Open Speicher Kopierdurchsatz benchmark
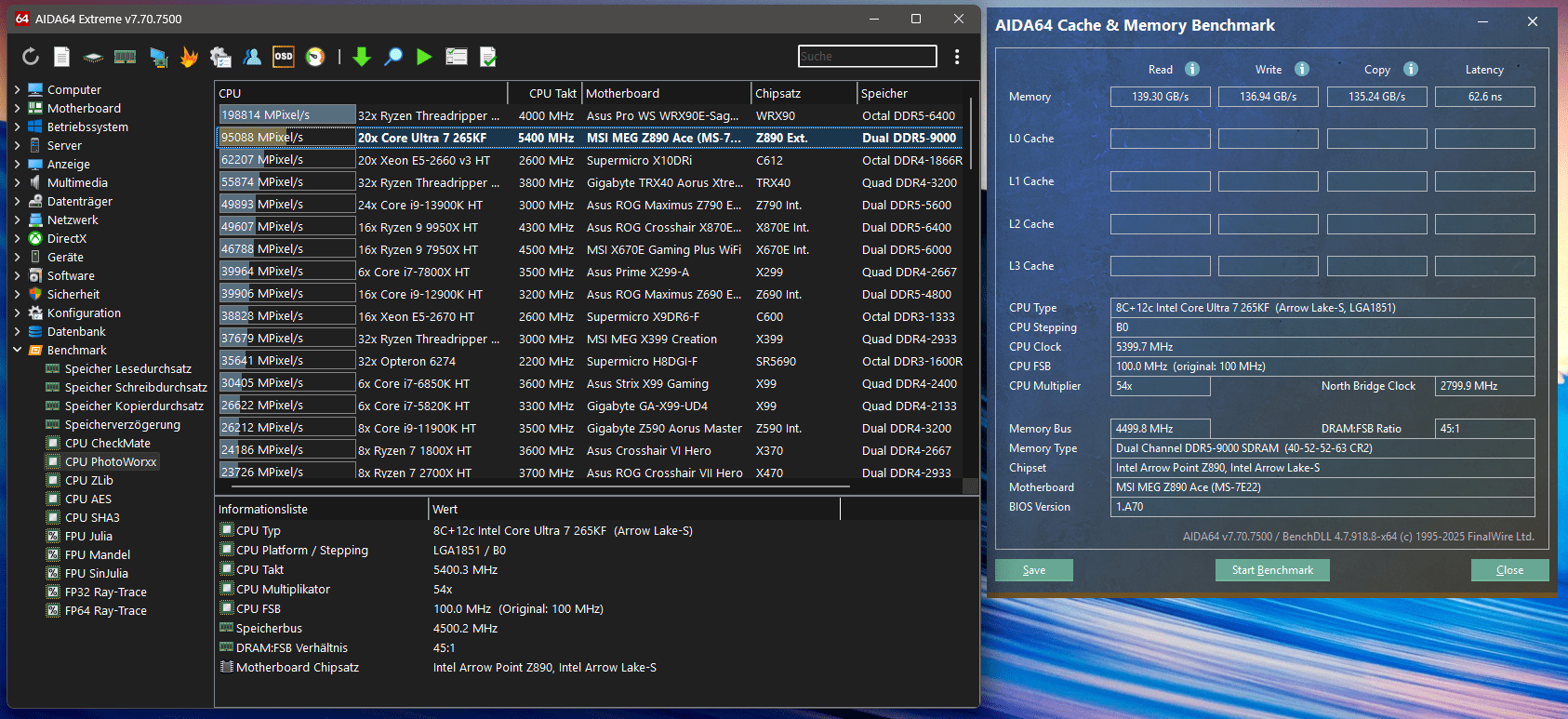1568x719 pixels. click(134, 406)
